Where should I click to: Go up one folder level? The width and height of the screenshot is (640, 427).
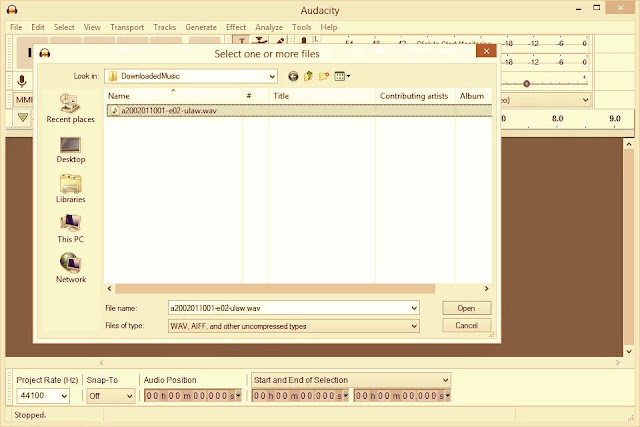309,76
